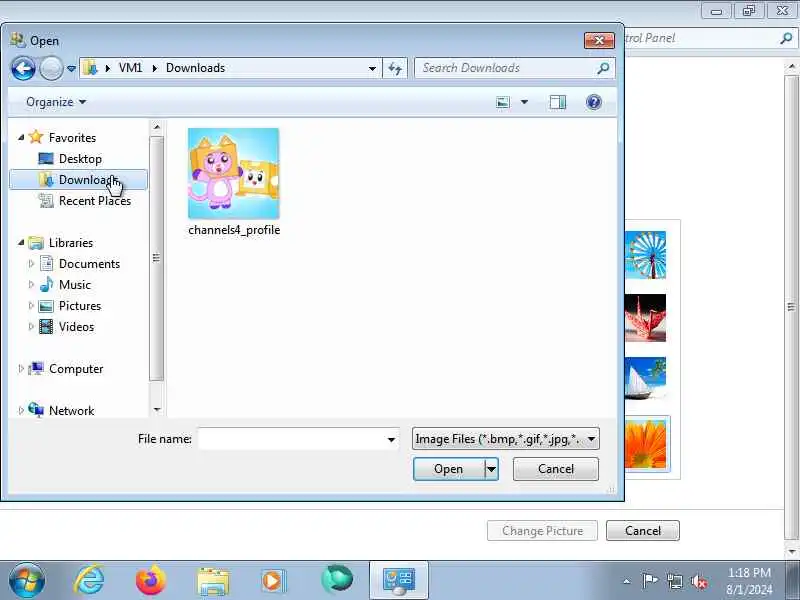Screen dimensions: 800x600
Task: Click the channels4_profile file name
Action: tap(234, 230)
